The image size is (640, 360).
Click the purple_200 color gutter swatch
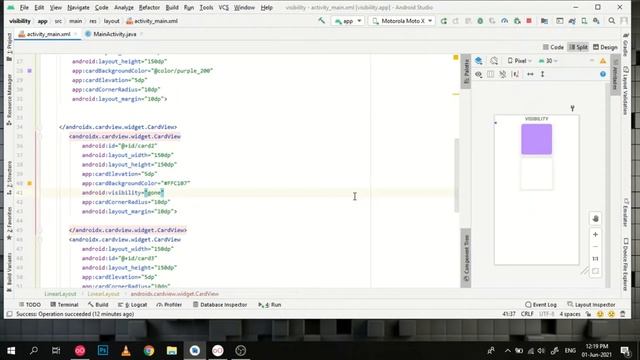[x=29, y=71]
